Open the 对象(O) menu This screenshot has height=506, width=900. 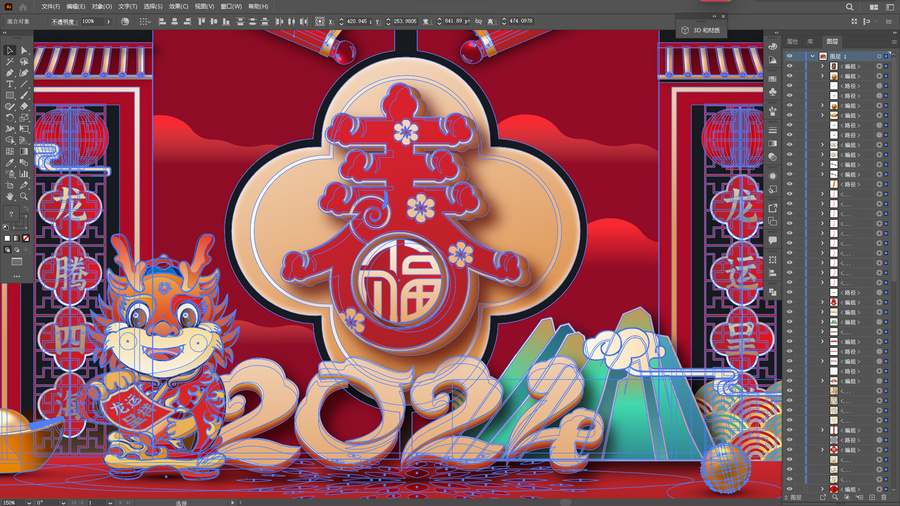[x=101, y=7]
